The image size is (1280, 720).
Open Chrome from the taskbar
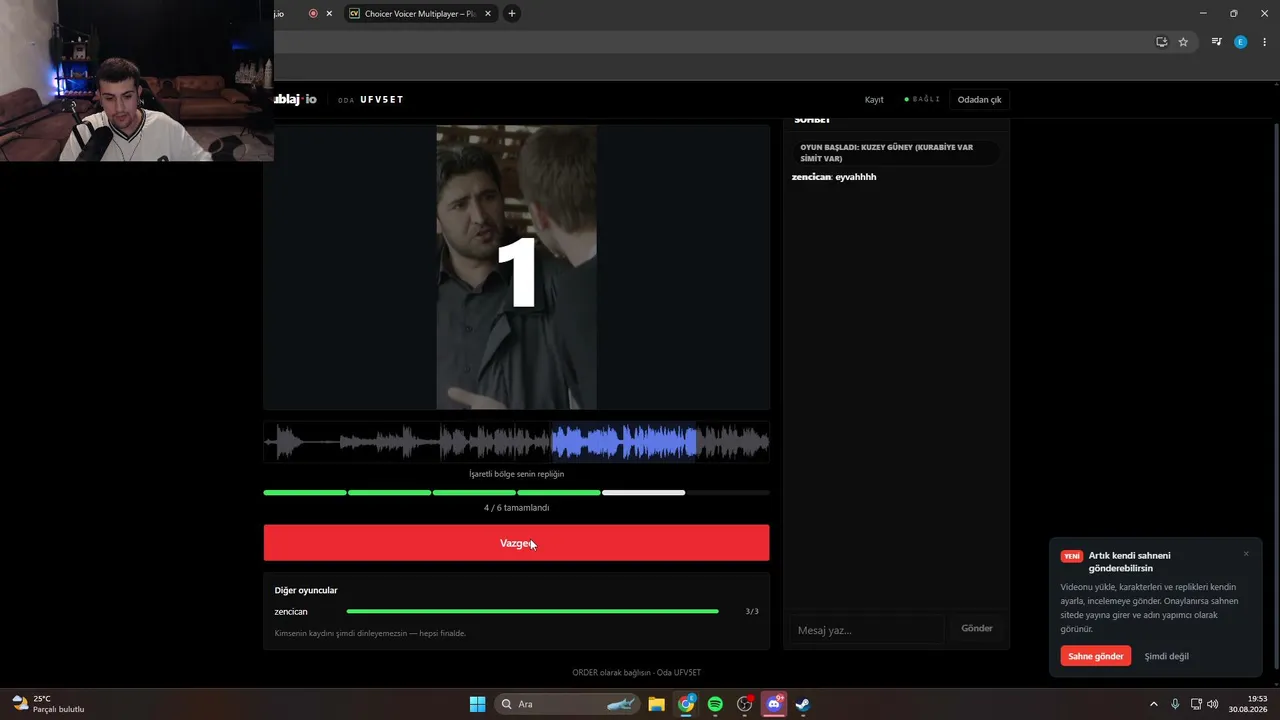[x=686, y=704]
